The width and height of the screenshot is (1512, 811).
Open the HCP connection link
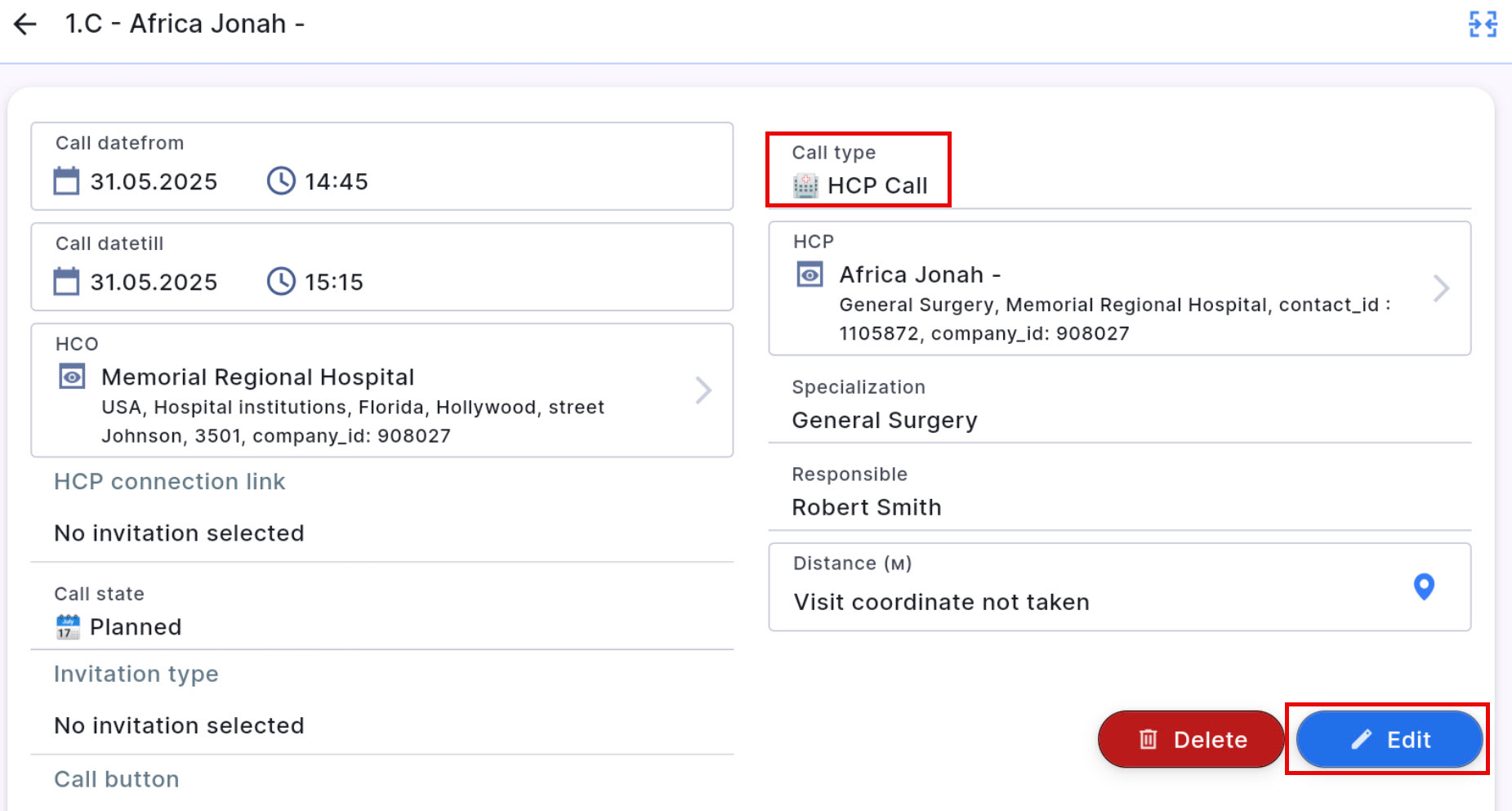(x=169, y=482)
